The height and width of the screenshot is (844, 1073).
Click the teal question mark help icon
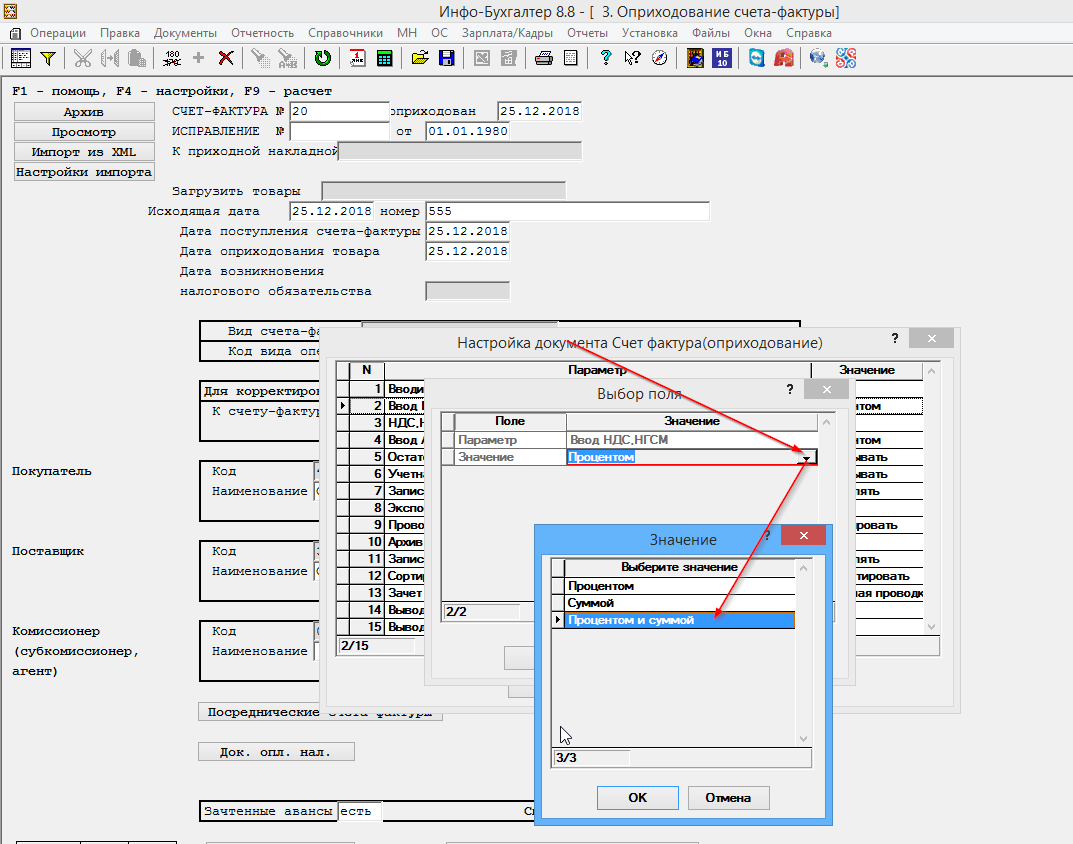pos(606,58)
